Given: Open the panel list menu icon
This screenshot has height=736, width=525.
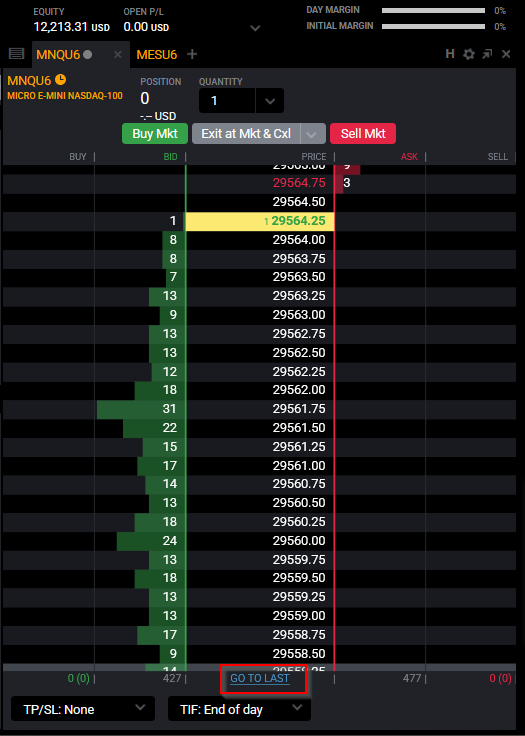Looking at the screenshot, I should point(16,54).
